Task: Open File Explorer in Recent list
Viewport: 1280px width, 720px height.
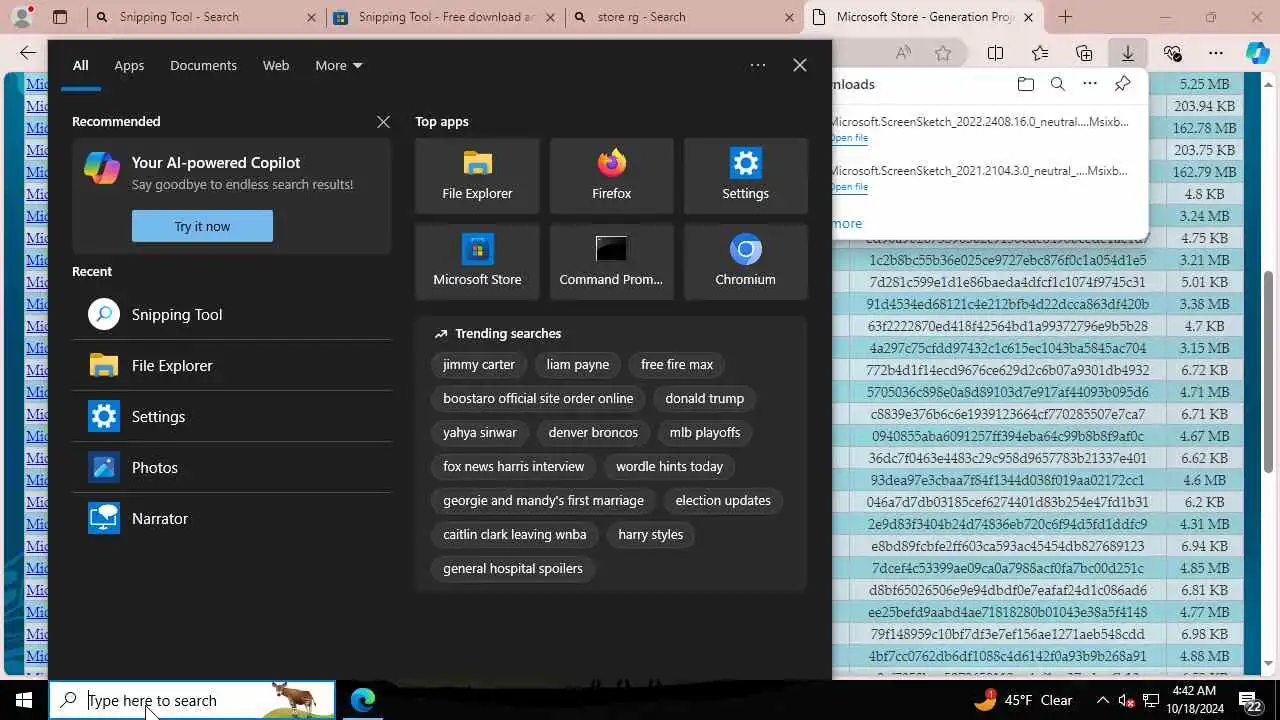Action: tap(231, 365)
